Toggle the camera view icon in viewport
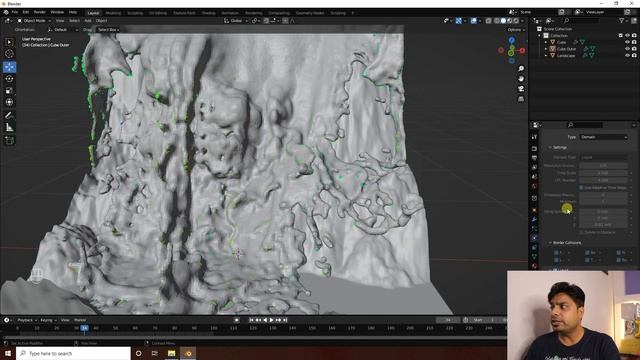This screenshot has width=640, height=360. click(x=521, y=89)
